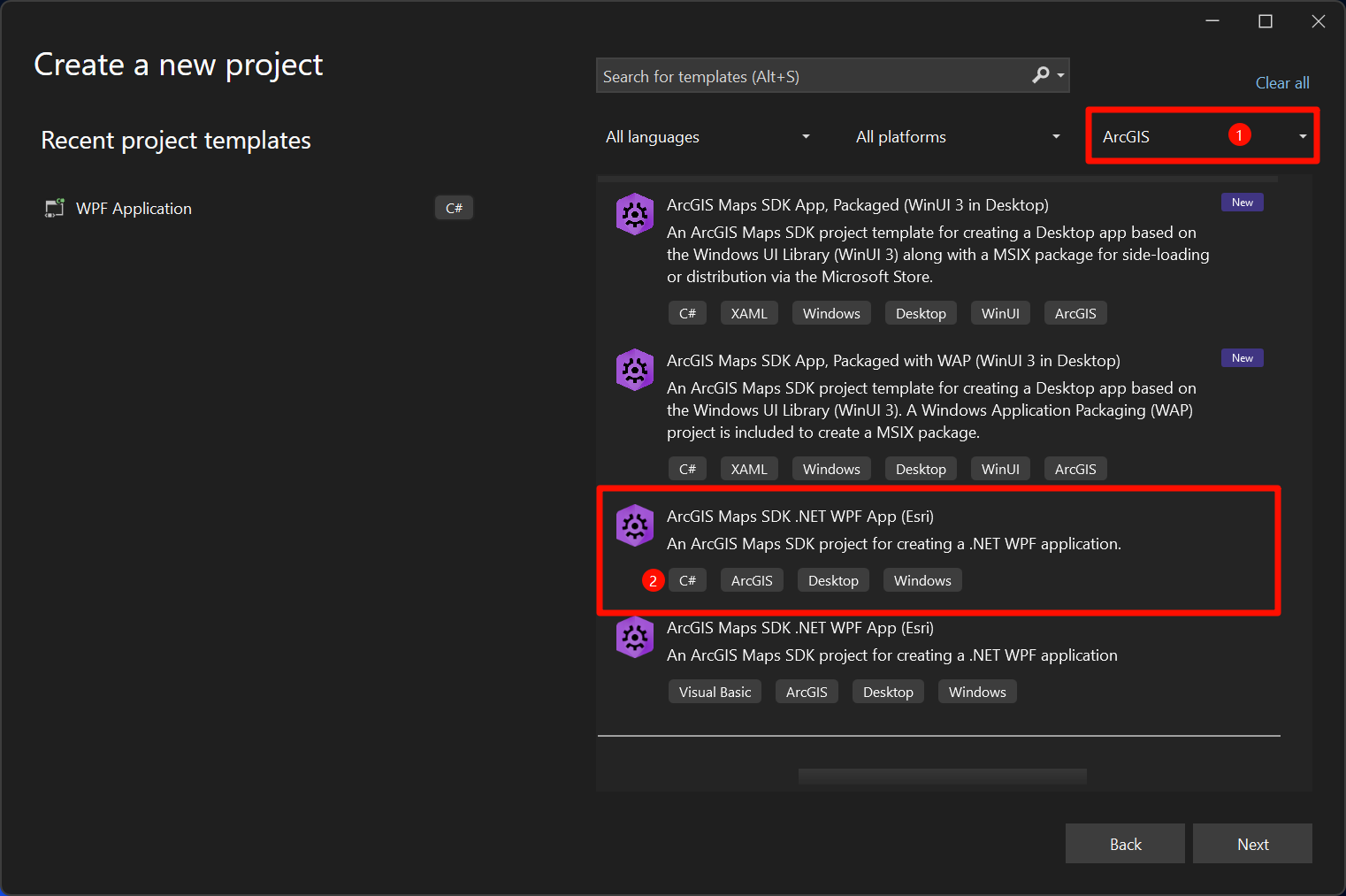Click the ArcGIS icon of Packaged with WAP template

coord(635,370)
